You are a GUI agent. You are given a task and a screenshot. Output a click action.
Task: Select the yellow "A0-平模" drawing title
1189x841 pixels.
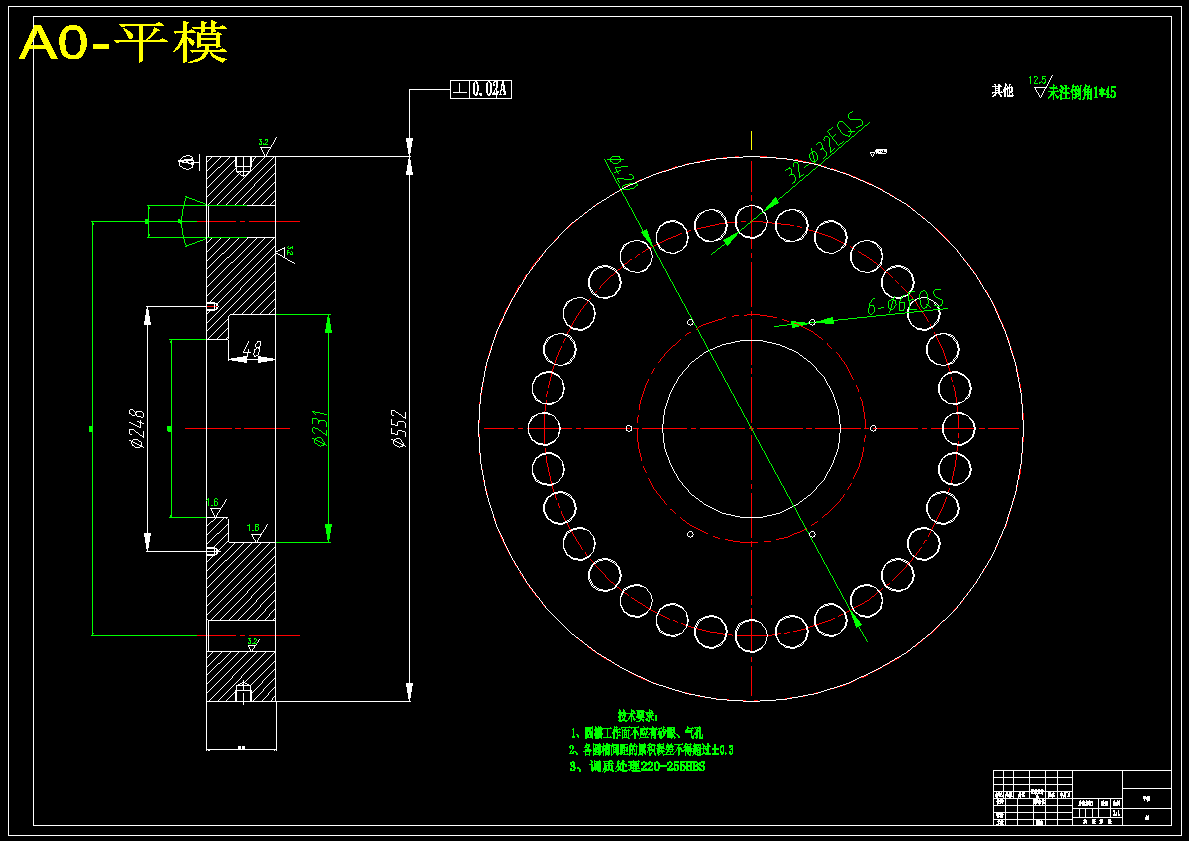(x=124, y=44)
